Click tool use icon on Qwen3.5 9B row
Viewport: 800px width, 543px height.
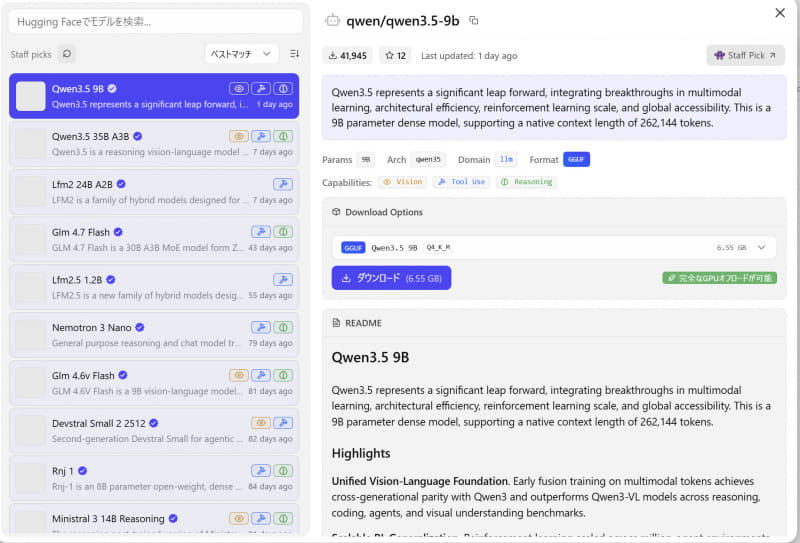point(261,88)
